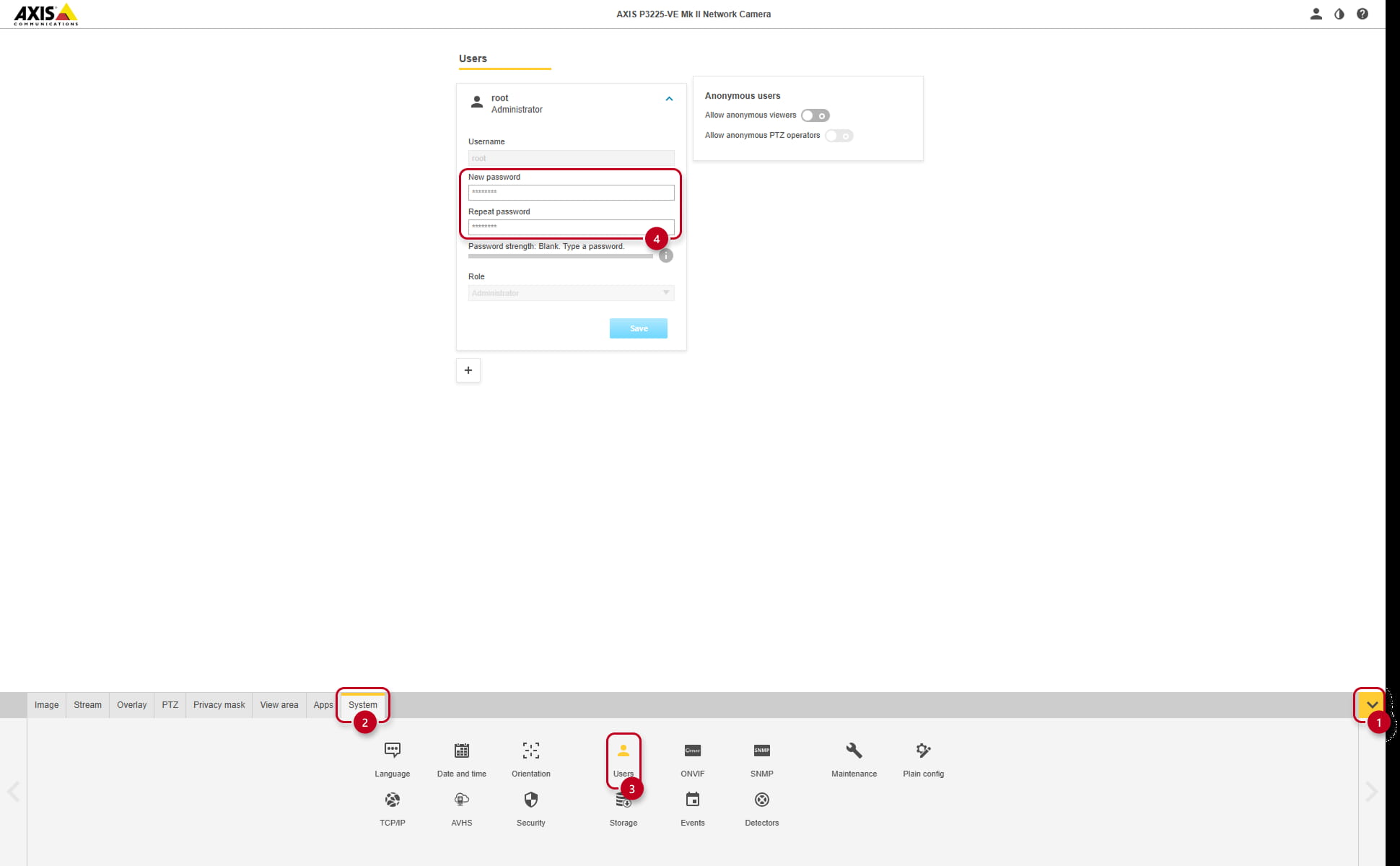Open the Role dropdown

click(x=571, y=293)
